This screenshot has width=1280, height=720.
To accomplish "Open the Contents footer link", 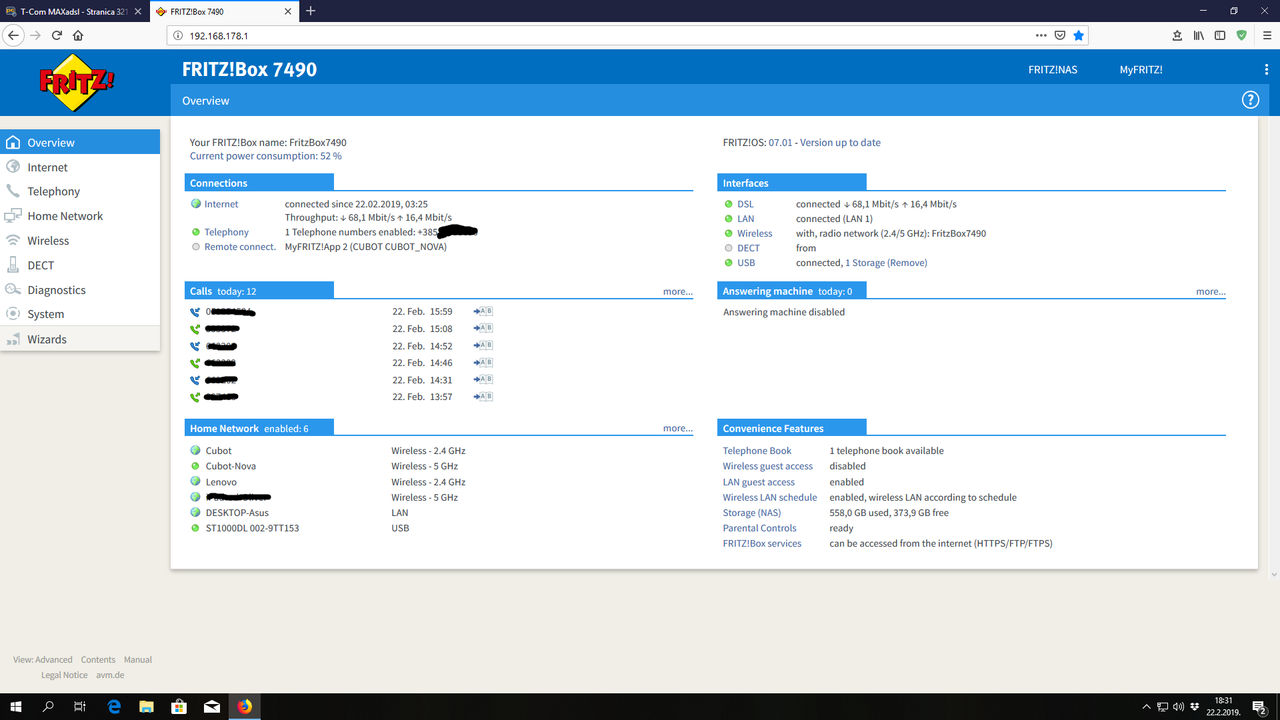I will (x=98, y=660).
